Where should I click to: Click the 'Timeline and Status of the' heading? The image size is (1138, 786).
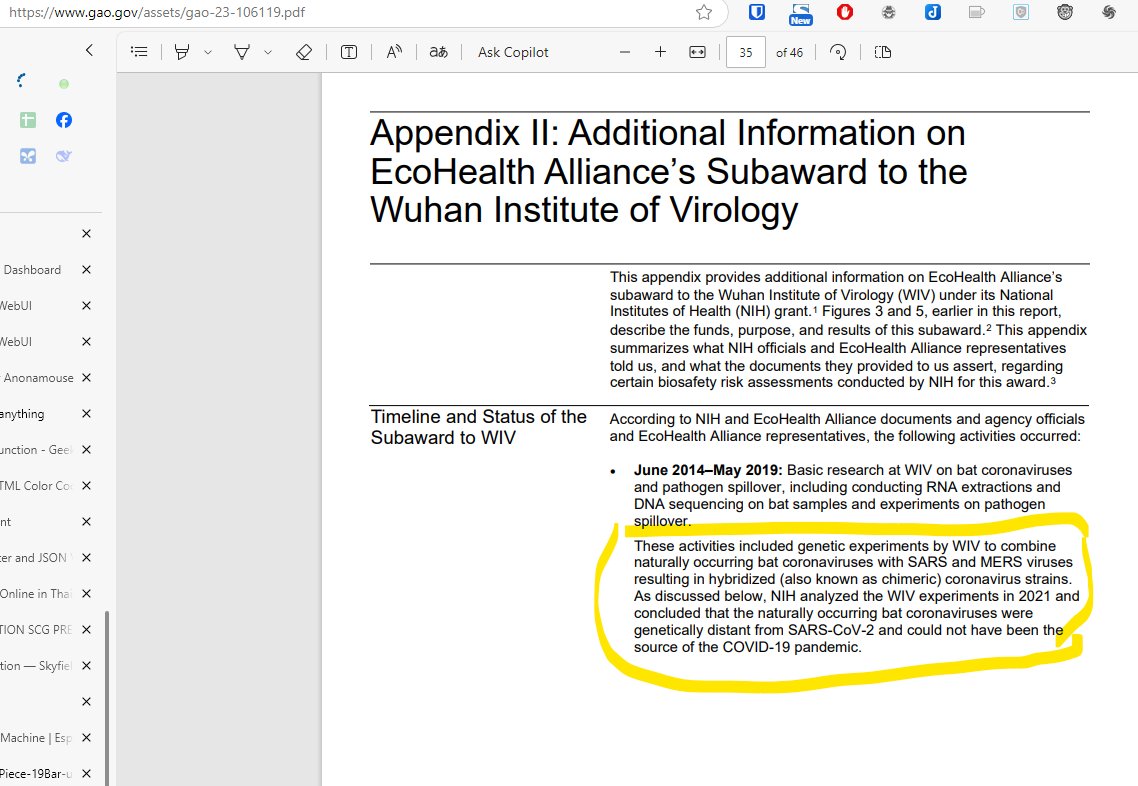pos(478,417)
